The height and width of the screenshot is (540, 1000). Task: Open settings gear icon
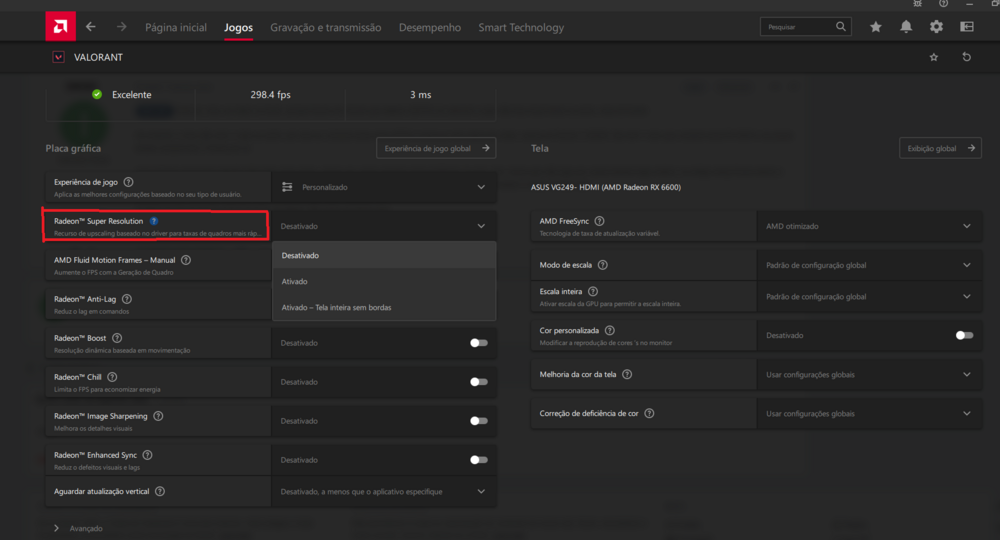pyautogui.click(x=936, y=27)
